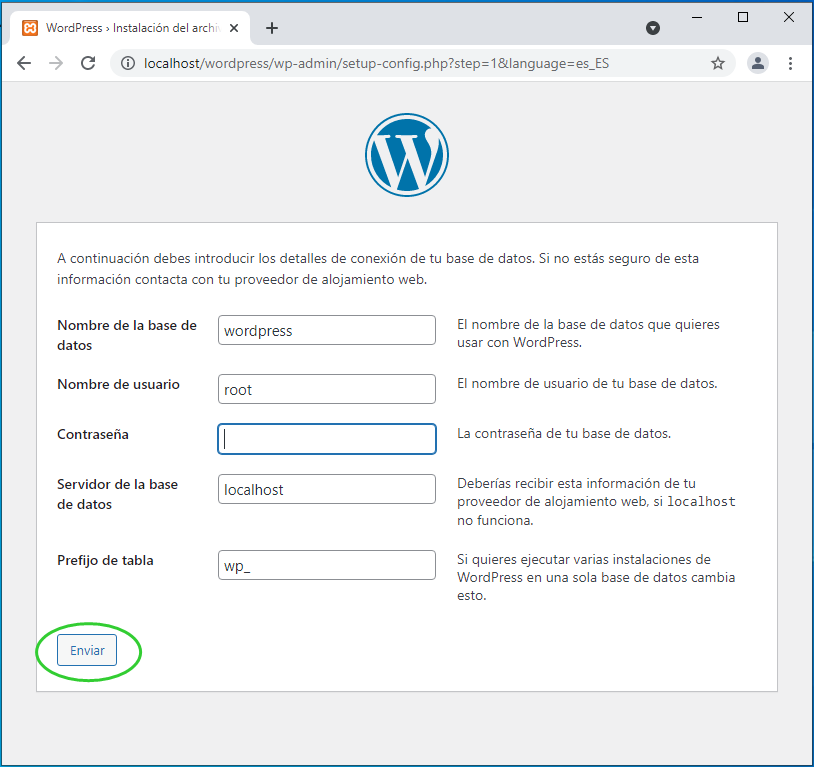The height and width of the screenshot is (767, 814).
Task: Open the Chrome profile avatar icon
Action: coord(758,63)
